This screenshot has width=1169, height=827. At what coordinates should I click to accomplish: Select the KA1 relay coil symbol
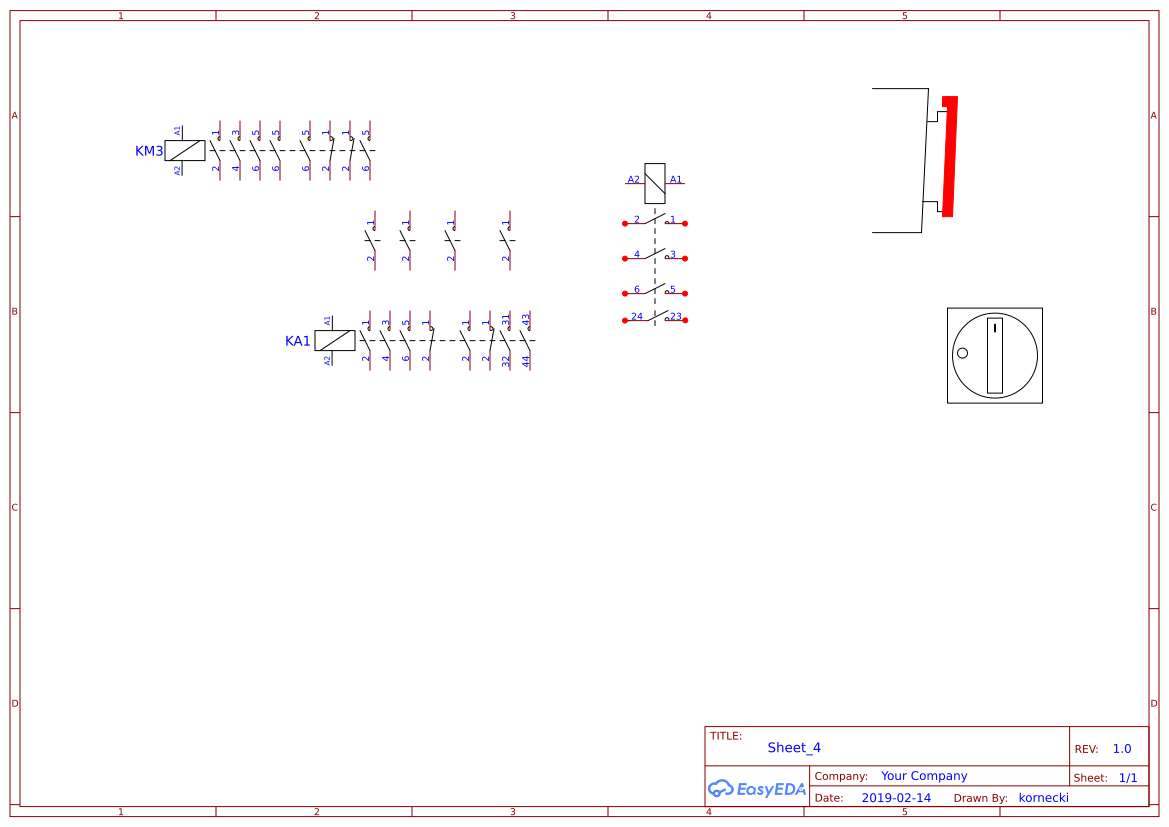pos(334,340)
